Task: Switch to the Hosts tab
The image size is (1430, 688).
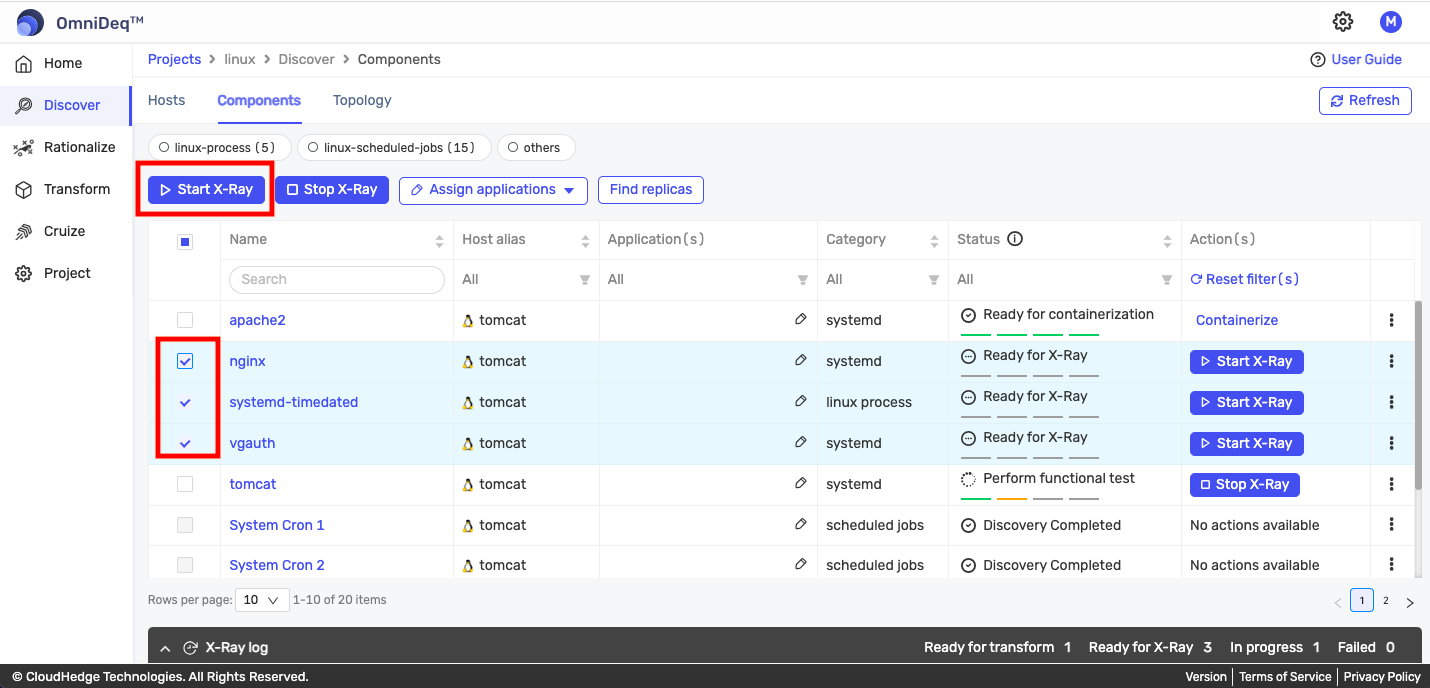Action: coord(166,100)
